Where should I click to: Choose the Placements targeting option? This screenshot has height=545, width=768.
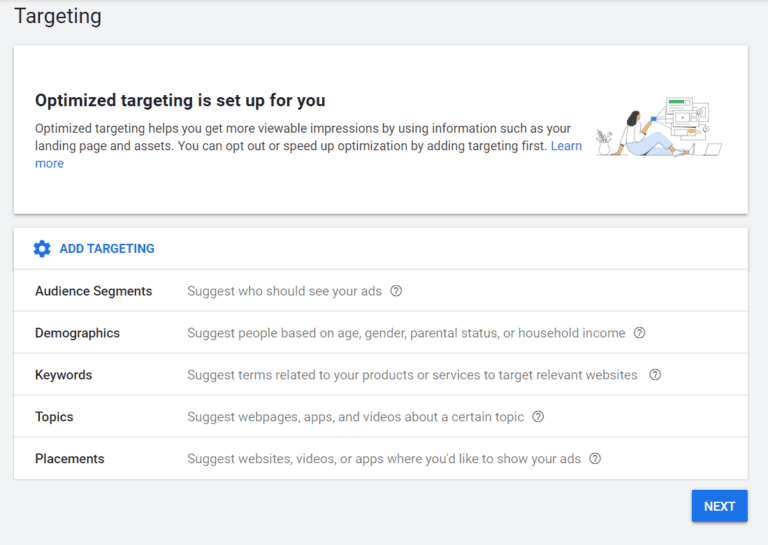point(69,459)
